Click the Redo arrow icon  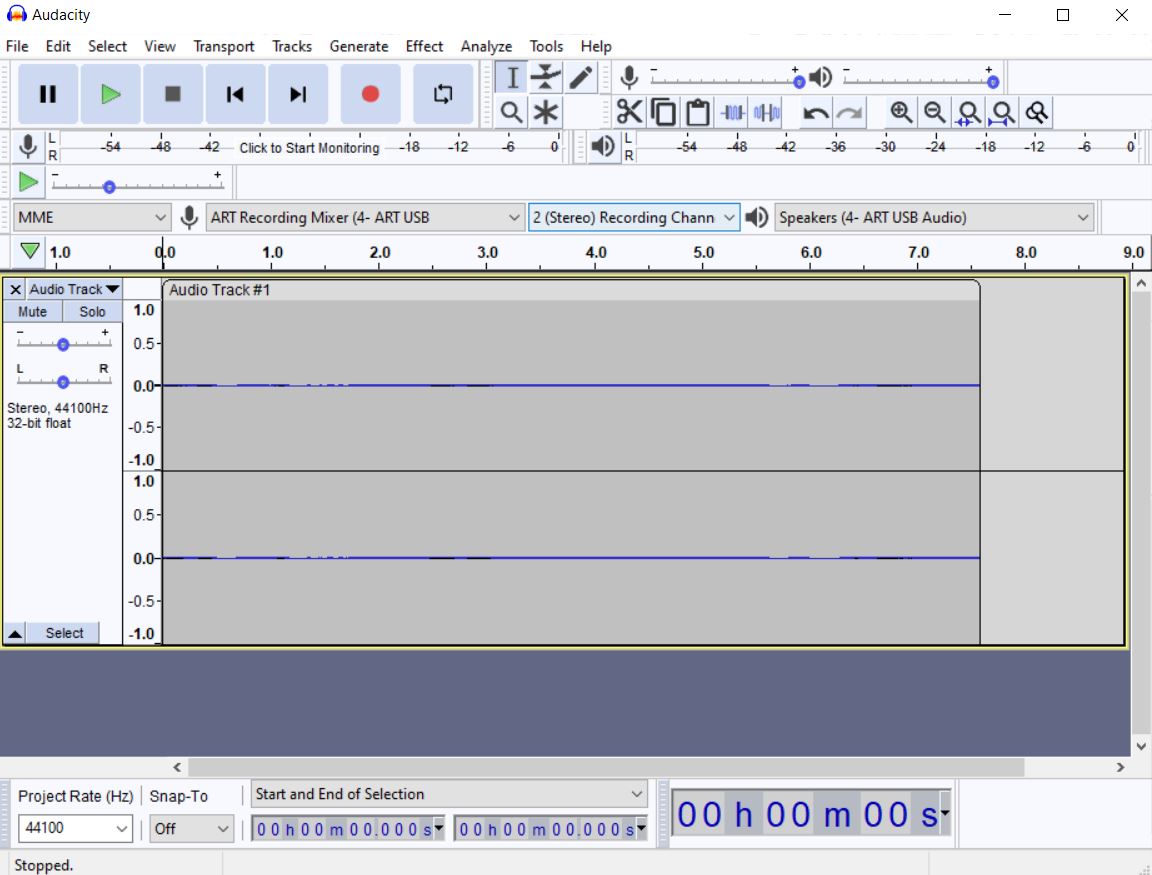pyautogui.click(x=850, y=112)
